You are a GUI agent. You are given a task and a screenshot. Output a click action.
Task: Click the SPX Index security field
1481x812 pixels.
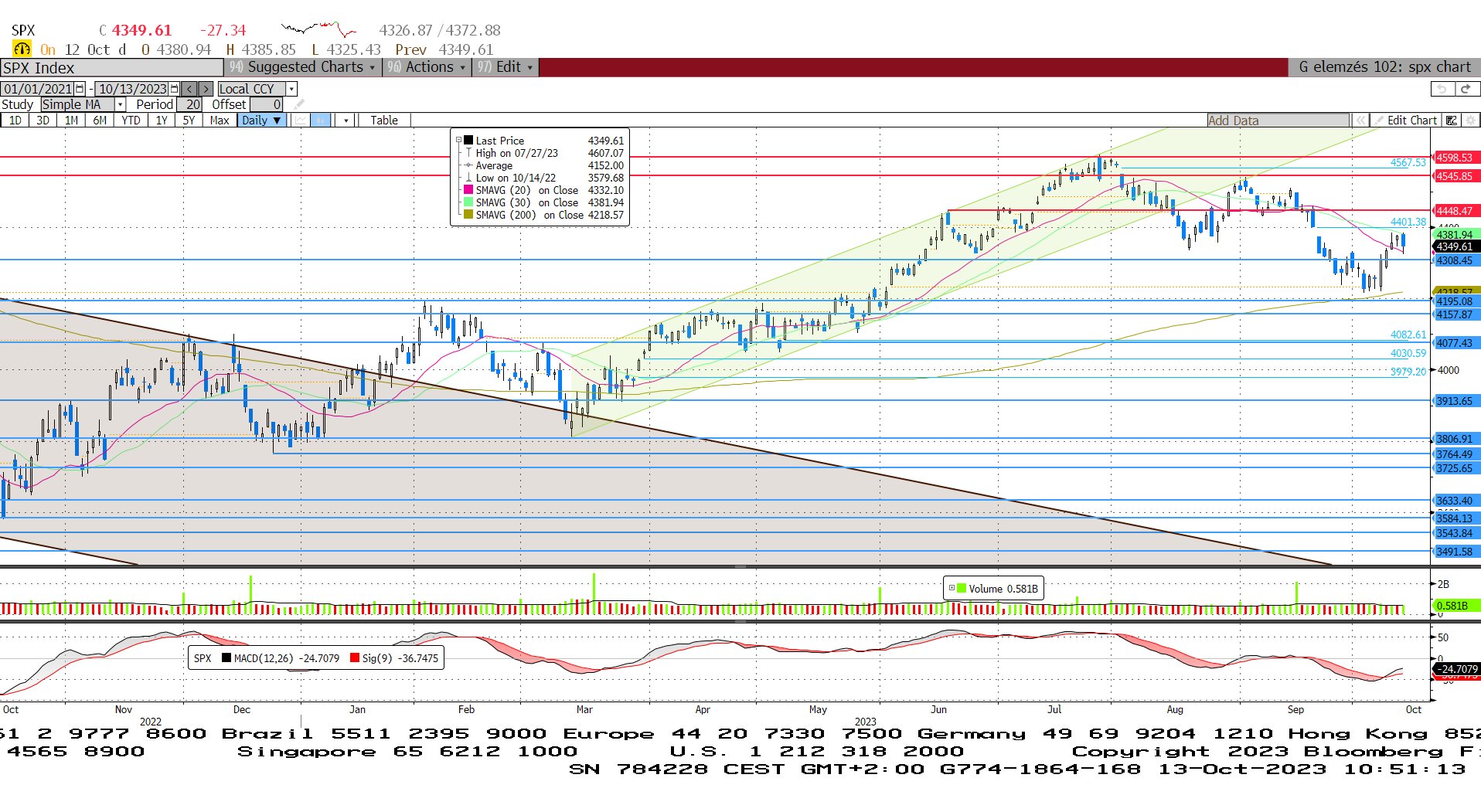pyautogui.click(x=111, y=67)
